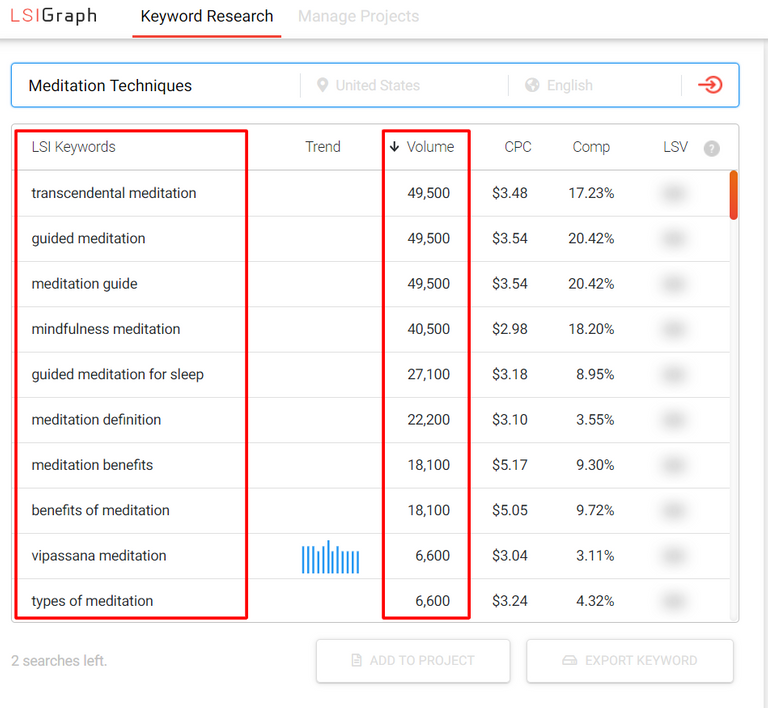Open the United States country selector

pos(378,86)
